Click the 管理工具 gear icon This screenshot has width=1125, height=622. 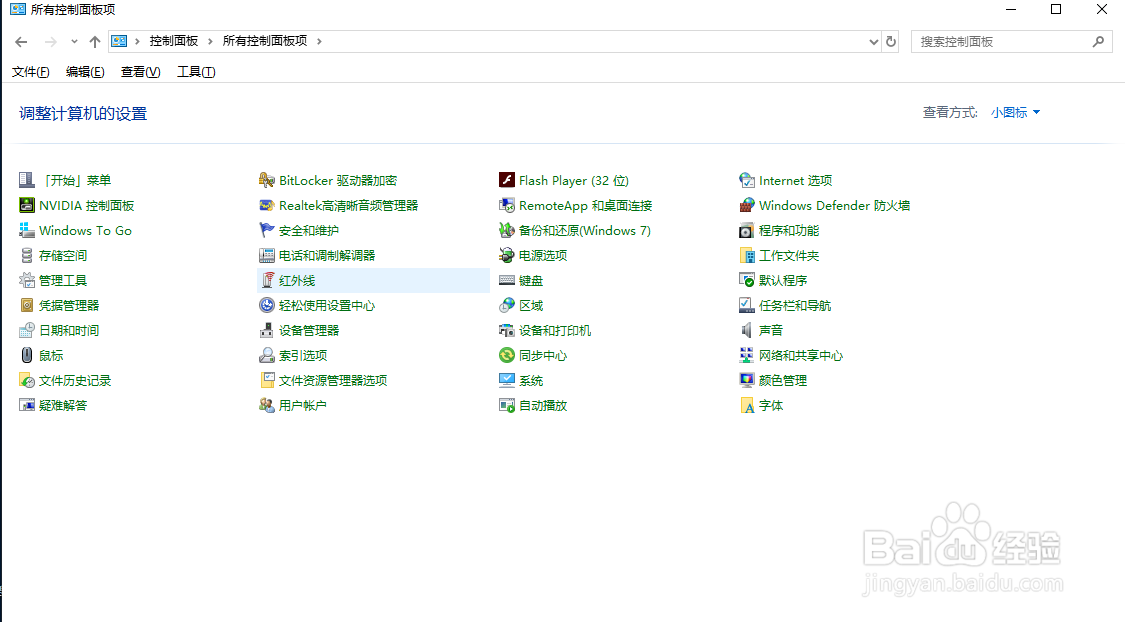[27, 281]
